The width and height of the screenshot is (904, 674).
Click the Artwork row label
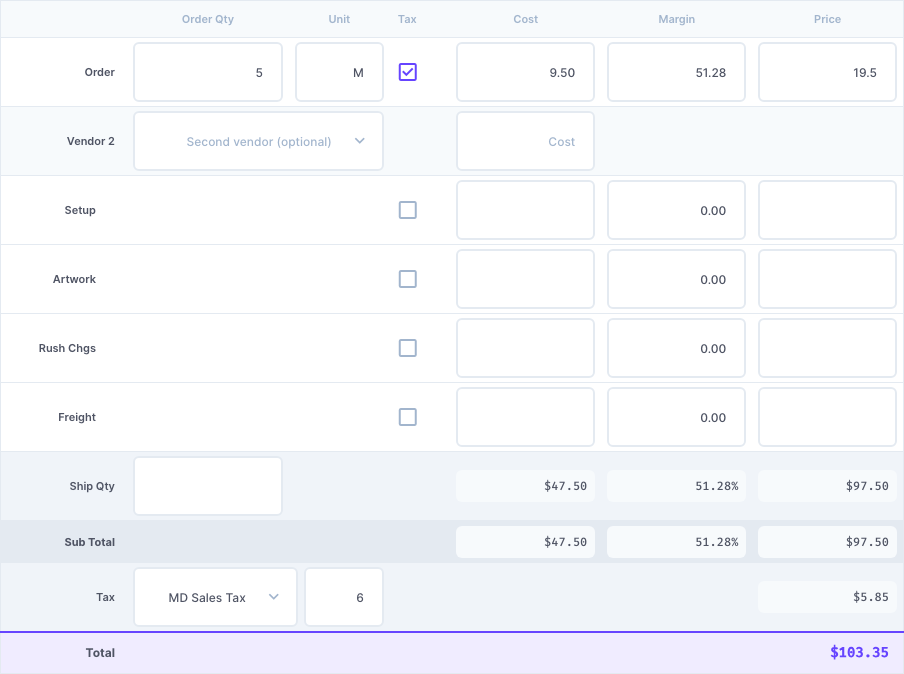[x=74, y=279]
